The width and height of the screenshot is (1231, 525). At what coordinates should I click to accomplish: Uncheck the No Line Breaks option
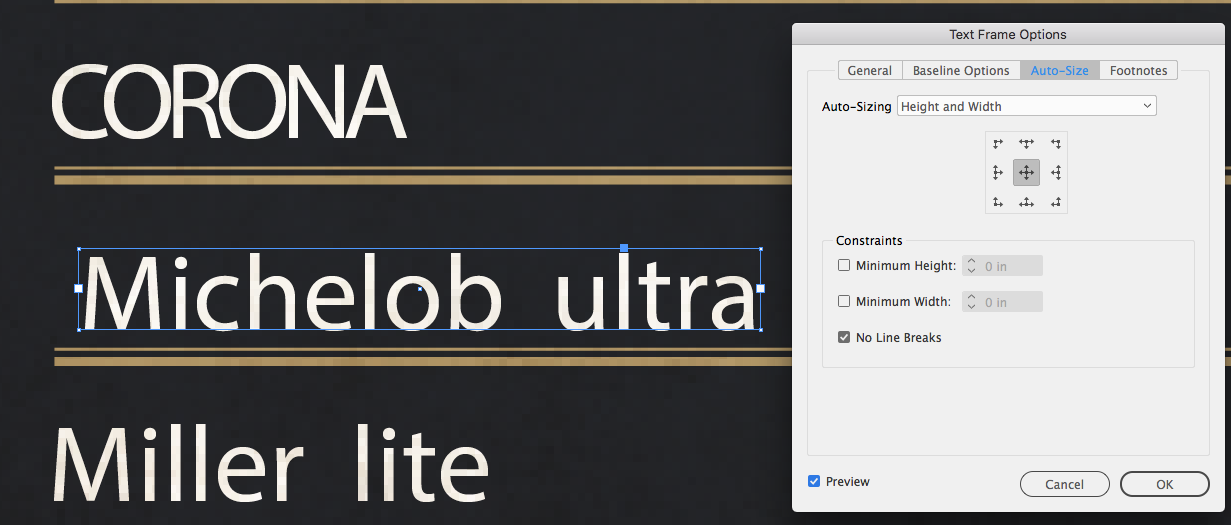point(844,338)
